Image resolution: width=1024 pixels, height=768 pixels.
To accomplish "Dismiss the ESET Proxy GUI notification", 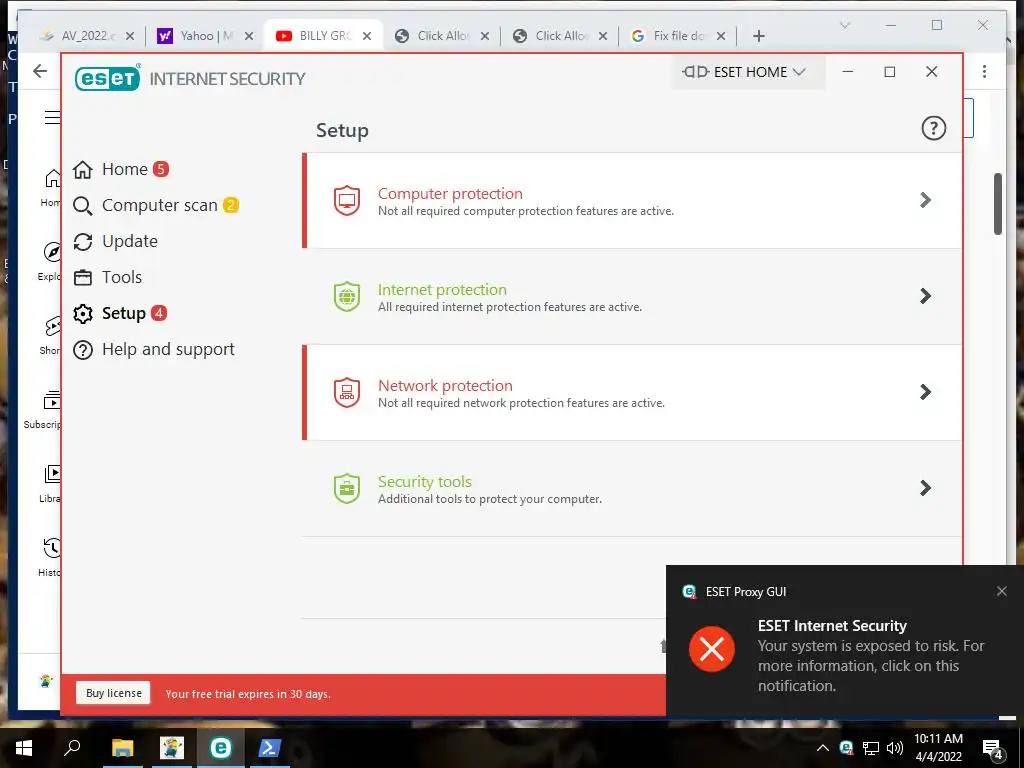I will pos(1001,591).
